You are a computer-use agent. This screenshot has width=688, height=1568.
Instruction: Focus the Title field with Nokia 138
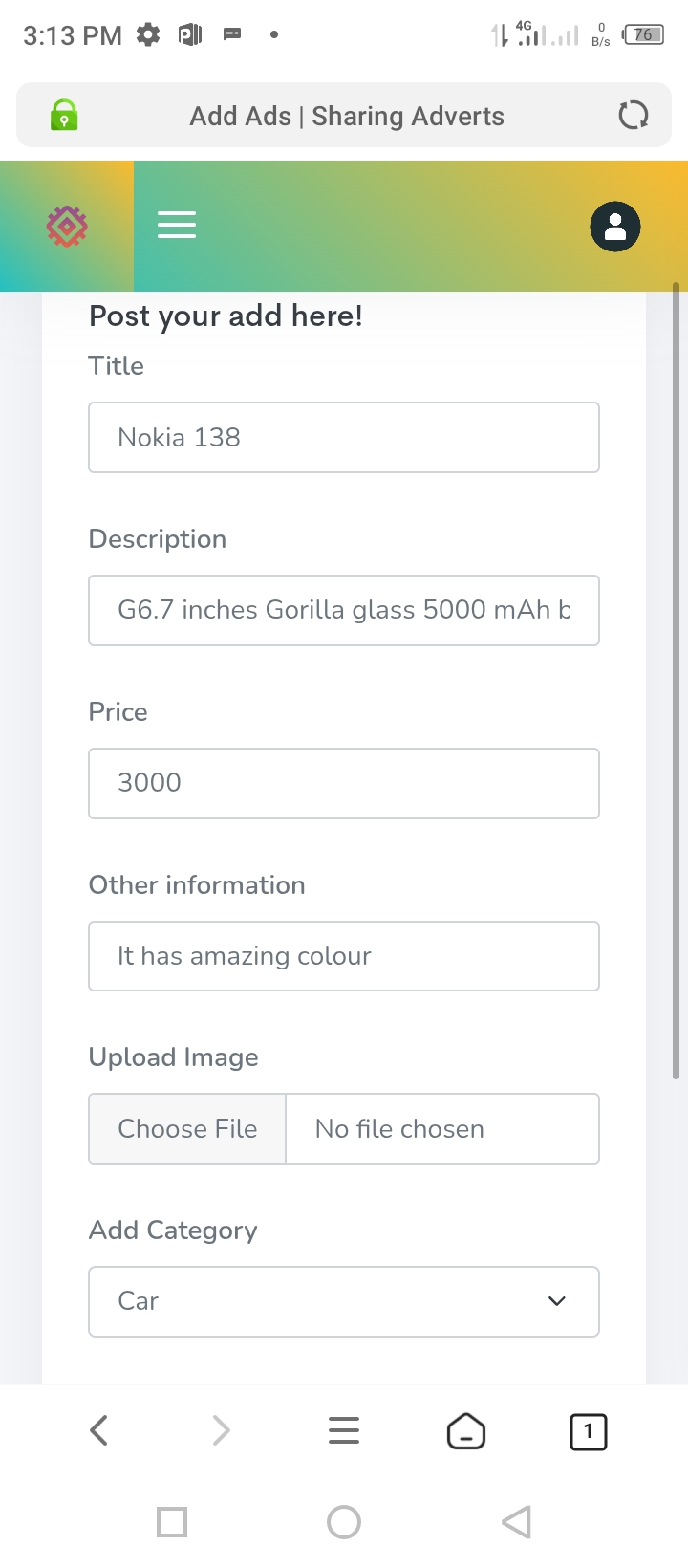click(344, 438)
